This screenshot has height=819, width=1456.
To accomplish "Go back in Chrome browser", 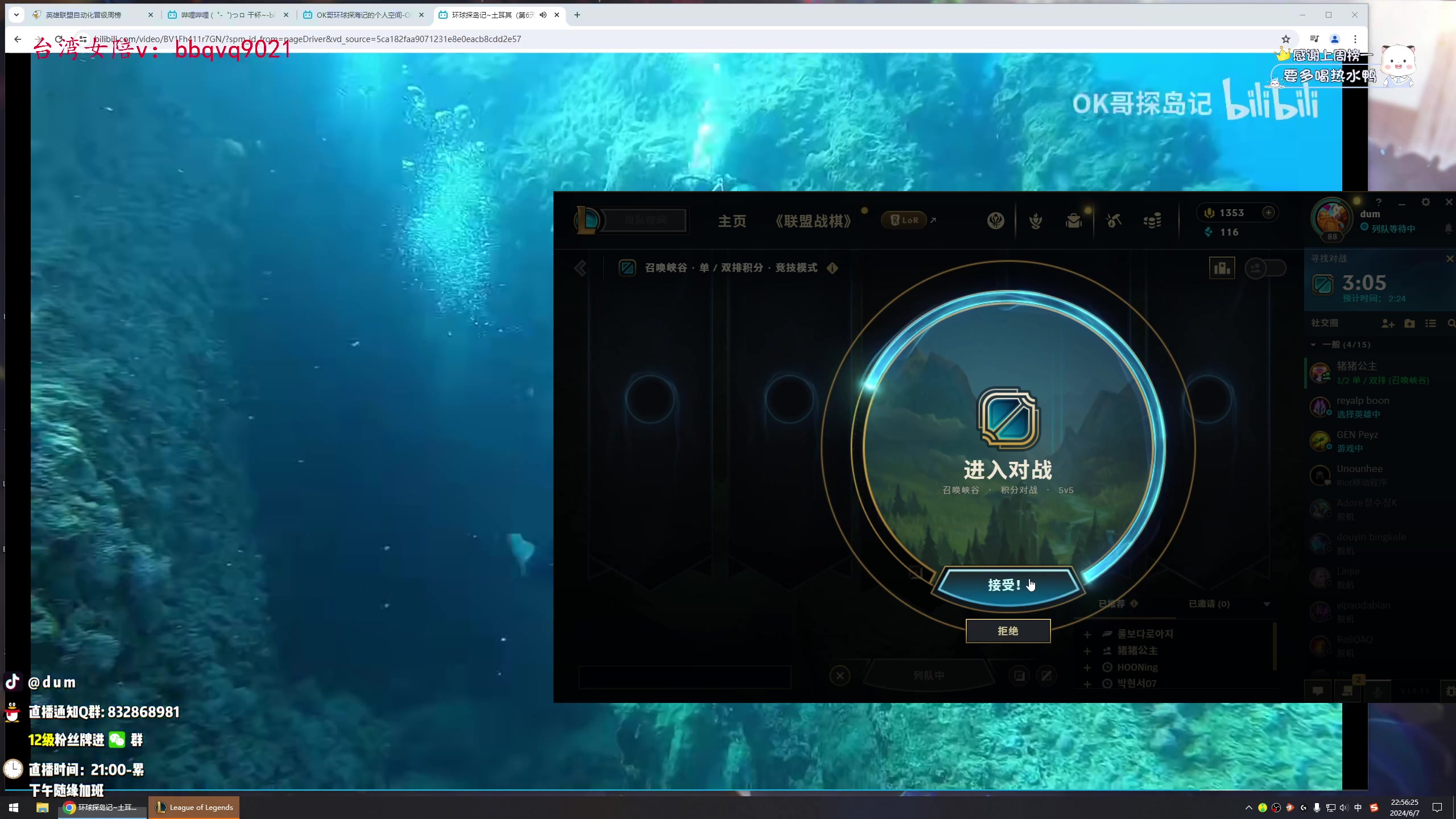I will pos(18,39).
